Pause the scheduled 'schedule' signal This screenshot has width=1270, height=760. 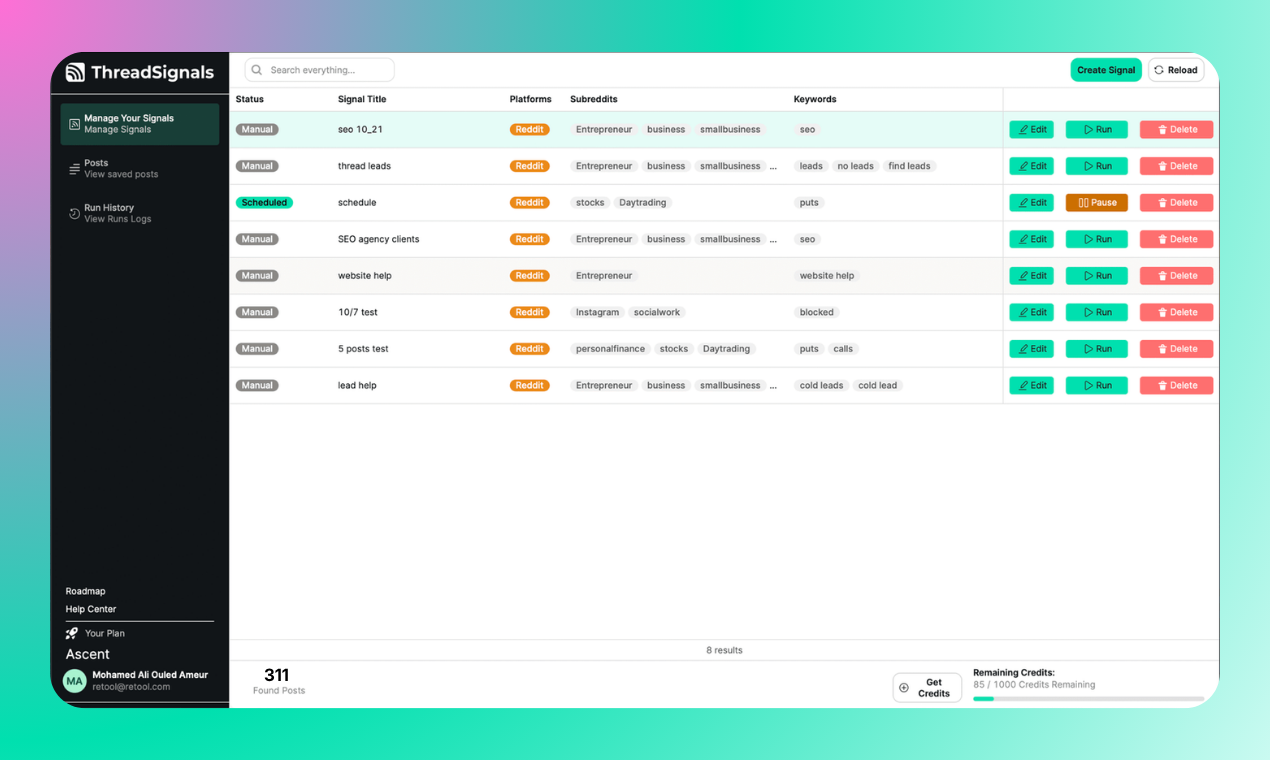1096,202
